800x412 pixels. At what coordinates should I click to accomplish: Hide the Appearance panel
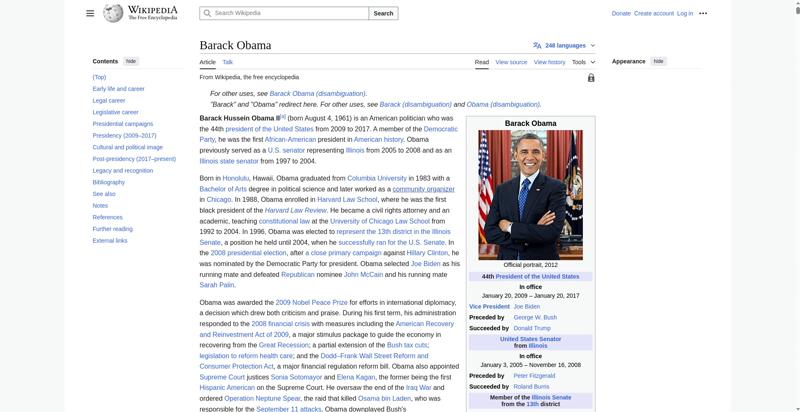(x=659, y=61)
